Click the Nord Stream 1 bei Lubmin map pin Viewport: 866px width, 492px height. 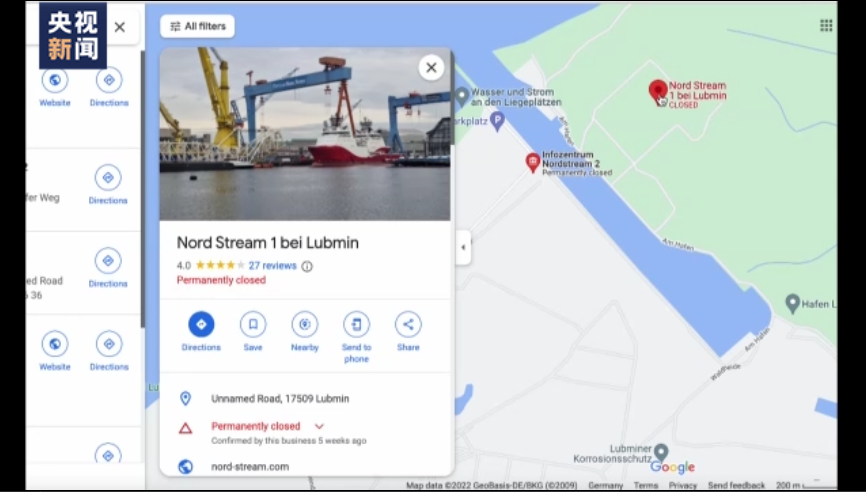(x=658, y=92)
